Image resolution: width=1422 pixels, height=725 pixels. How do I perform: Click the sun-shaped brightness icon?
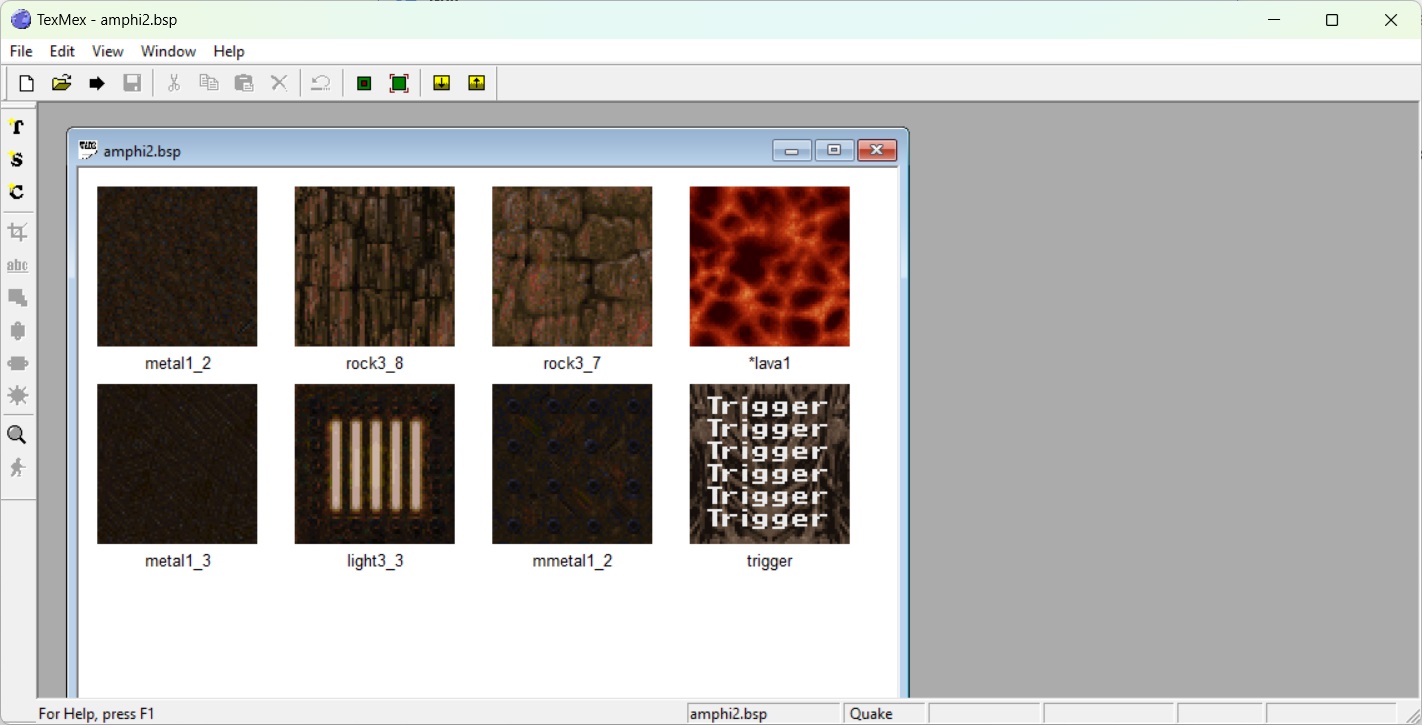(x=17, y=396)
